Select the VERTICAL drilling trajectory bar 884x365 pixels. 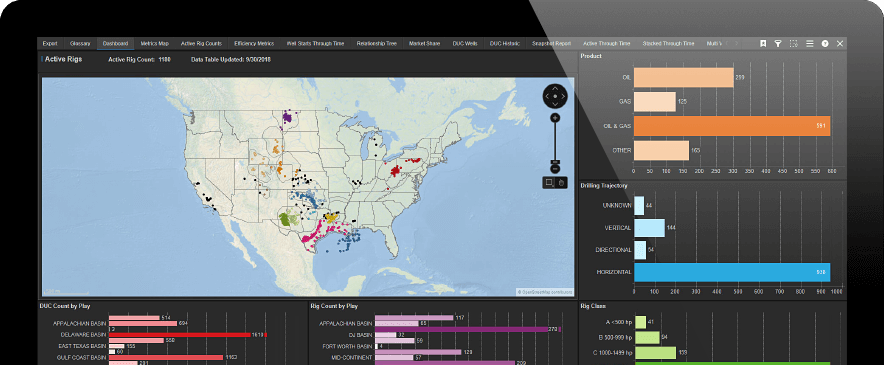click(x=649, y=228)
